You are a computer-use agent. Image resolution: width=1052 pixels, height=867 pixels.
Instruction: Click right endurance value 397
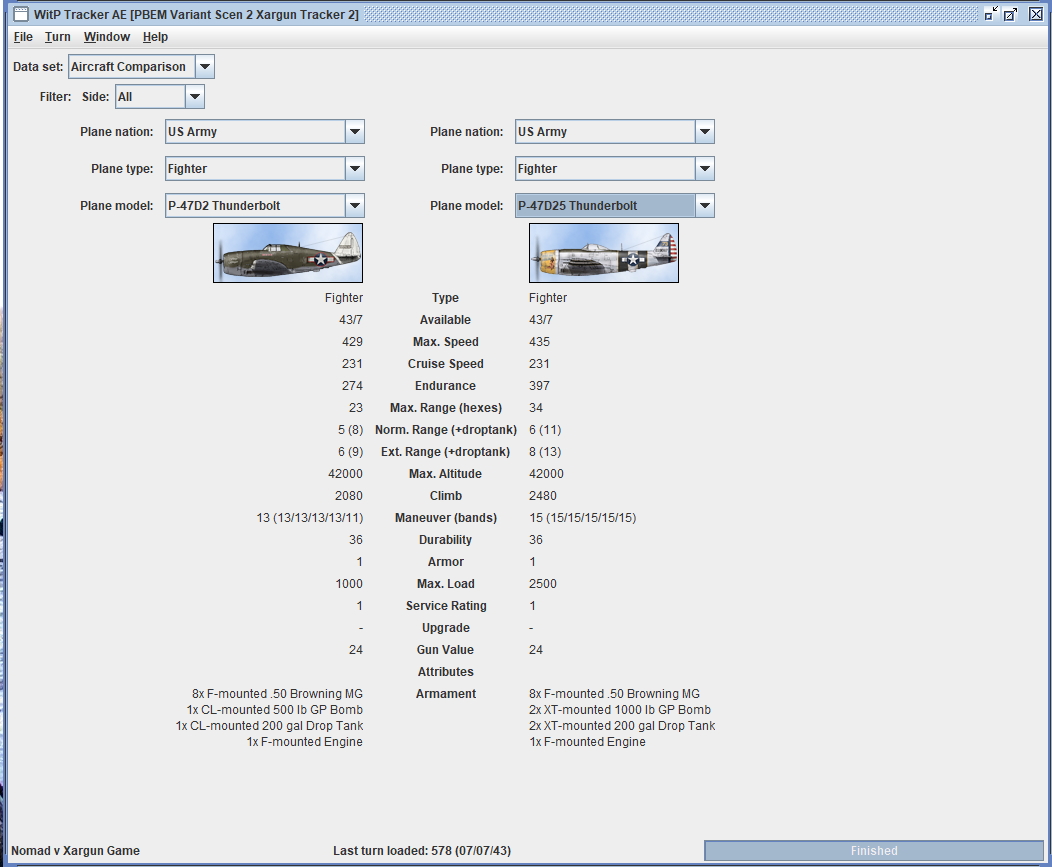539,386
